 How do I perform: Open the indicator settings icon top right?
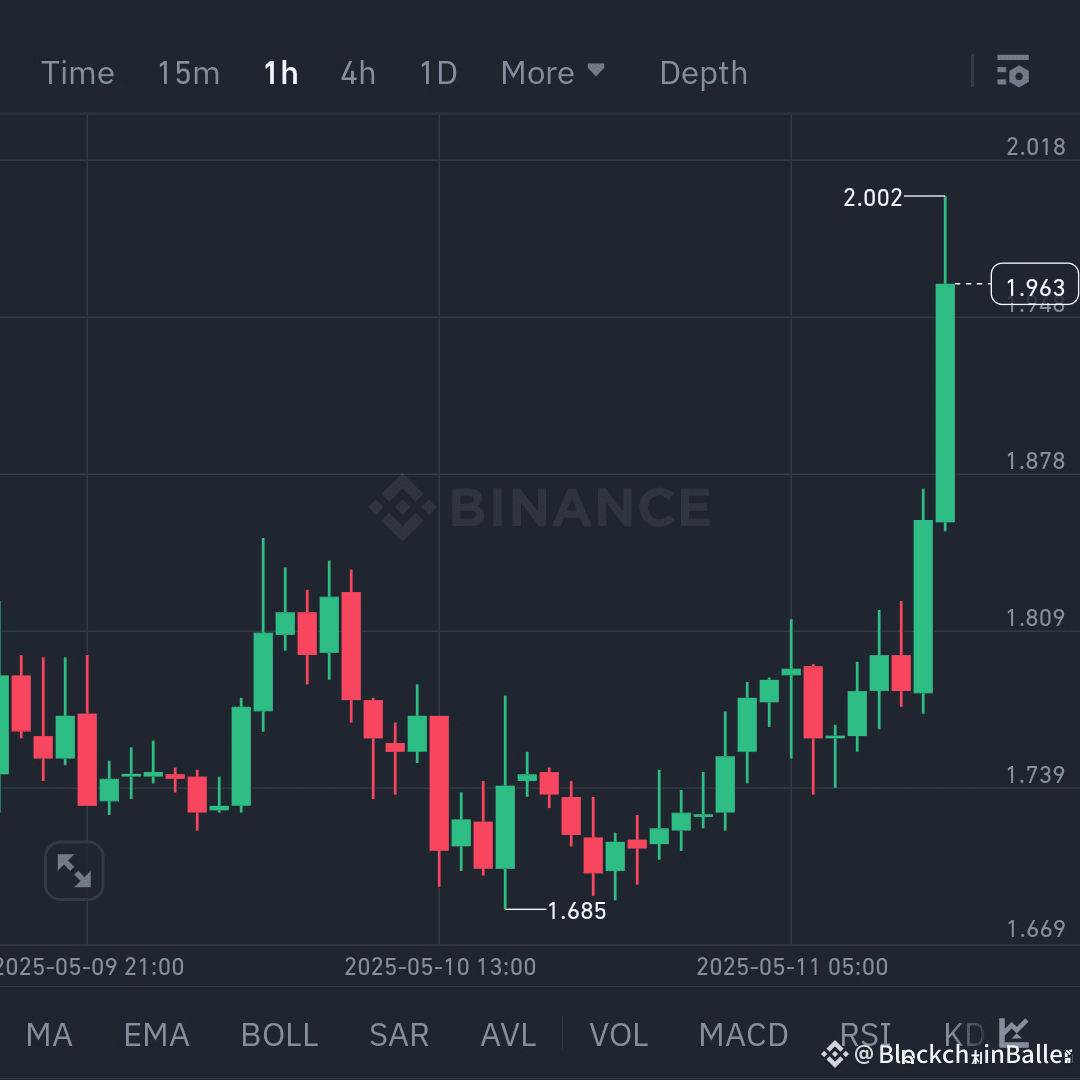pos(1013,71)
